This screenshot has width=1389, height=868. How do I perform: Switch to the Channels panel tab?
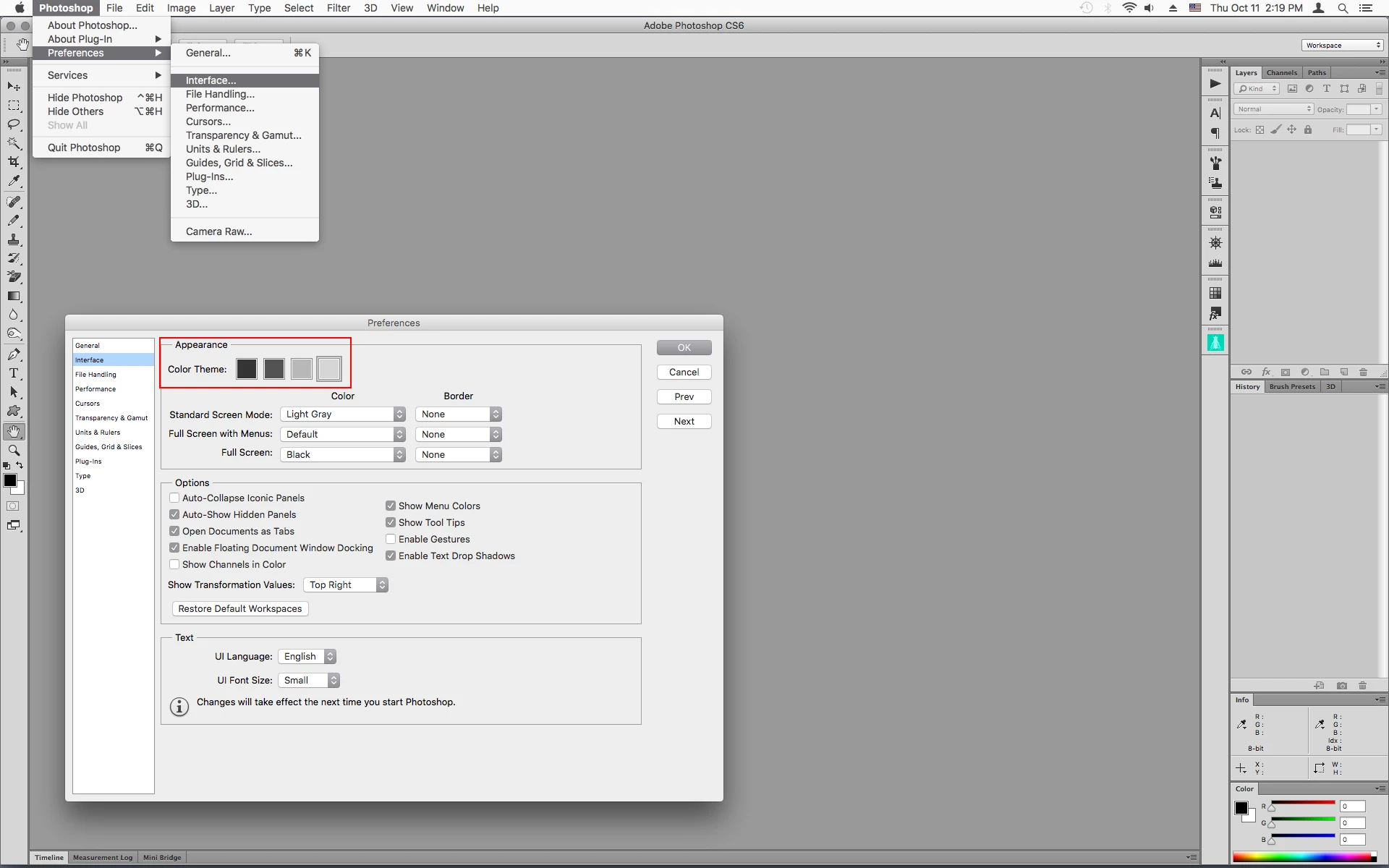point(1281,72)
